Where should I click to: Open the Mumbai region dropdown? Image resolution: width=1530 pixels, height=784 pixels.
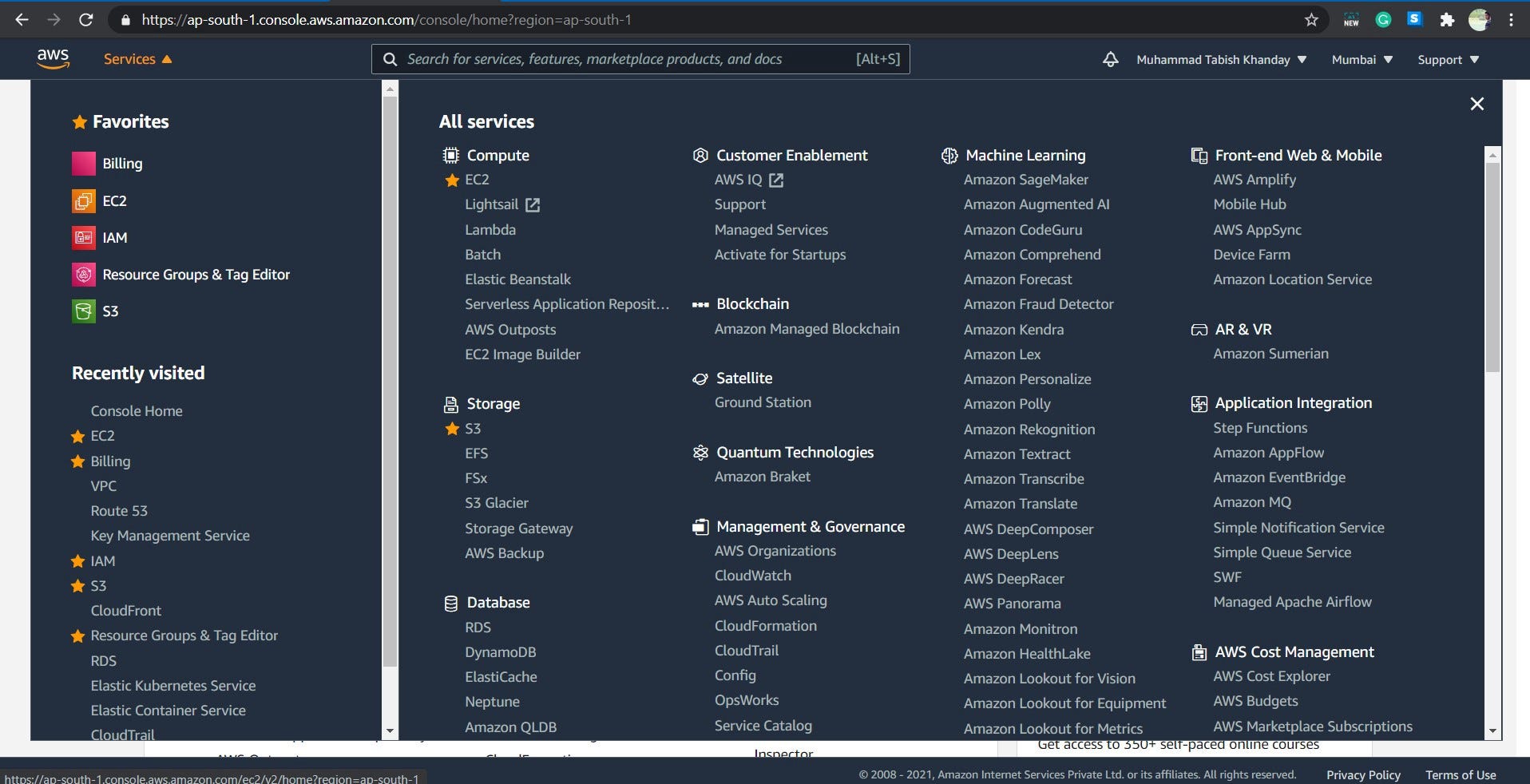1362,60
